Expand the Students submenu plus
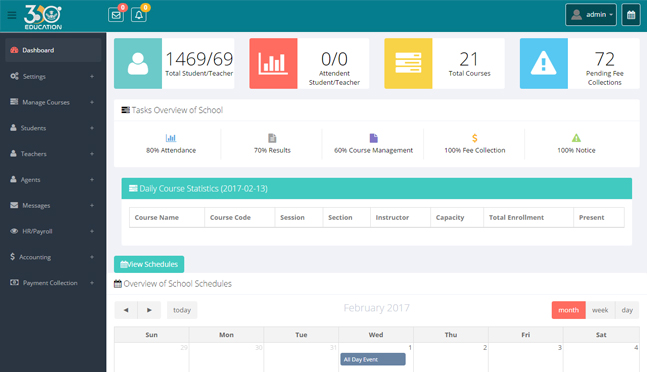Screen dimensions: 647x372 [92, 128]
